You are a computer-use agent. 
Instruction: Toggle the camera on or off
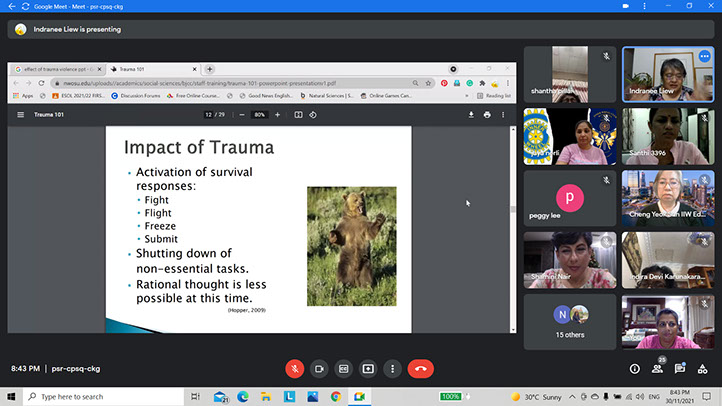pyautogui.click(x=319, y=368)
